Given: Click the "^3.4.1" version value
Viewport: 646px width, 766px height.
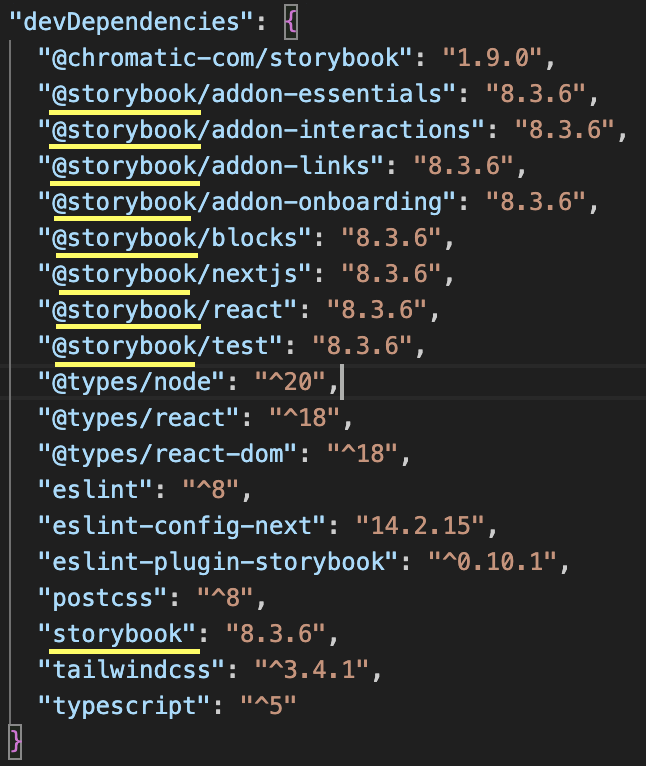Looking at the screenshot, I should [x=312, y=670].
